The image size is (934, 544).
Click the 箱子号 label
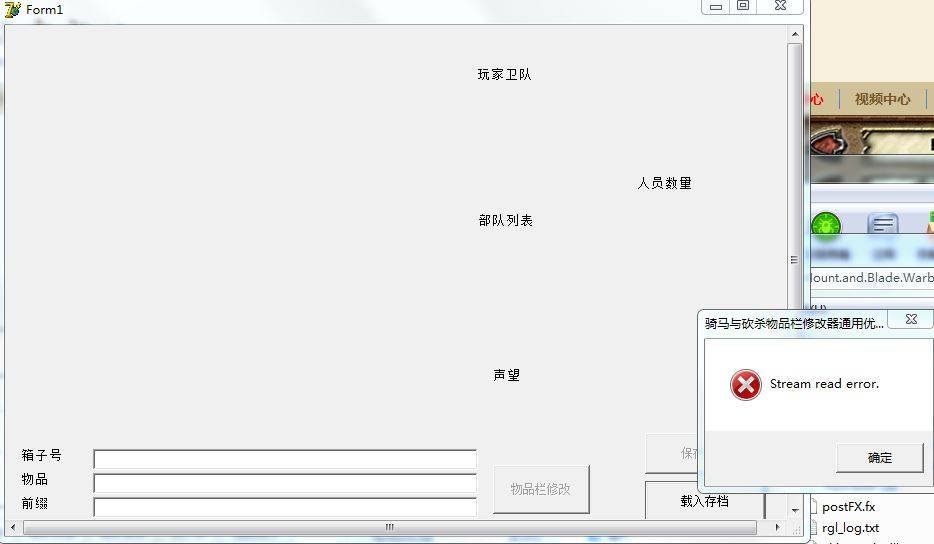click(x=42, y=455)
